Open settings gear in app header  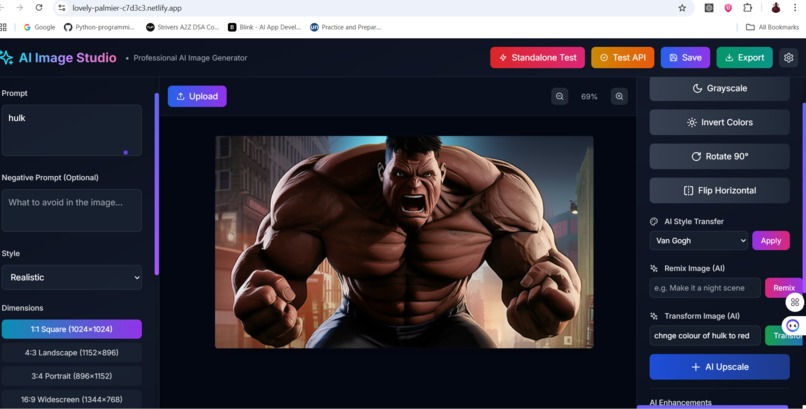coord(789,58)
